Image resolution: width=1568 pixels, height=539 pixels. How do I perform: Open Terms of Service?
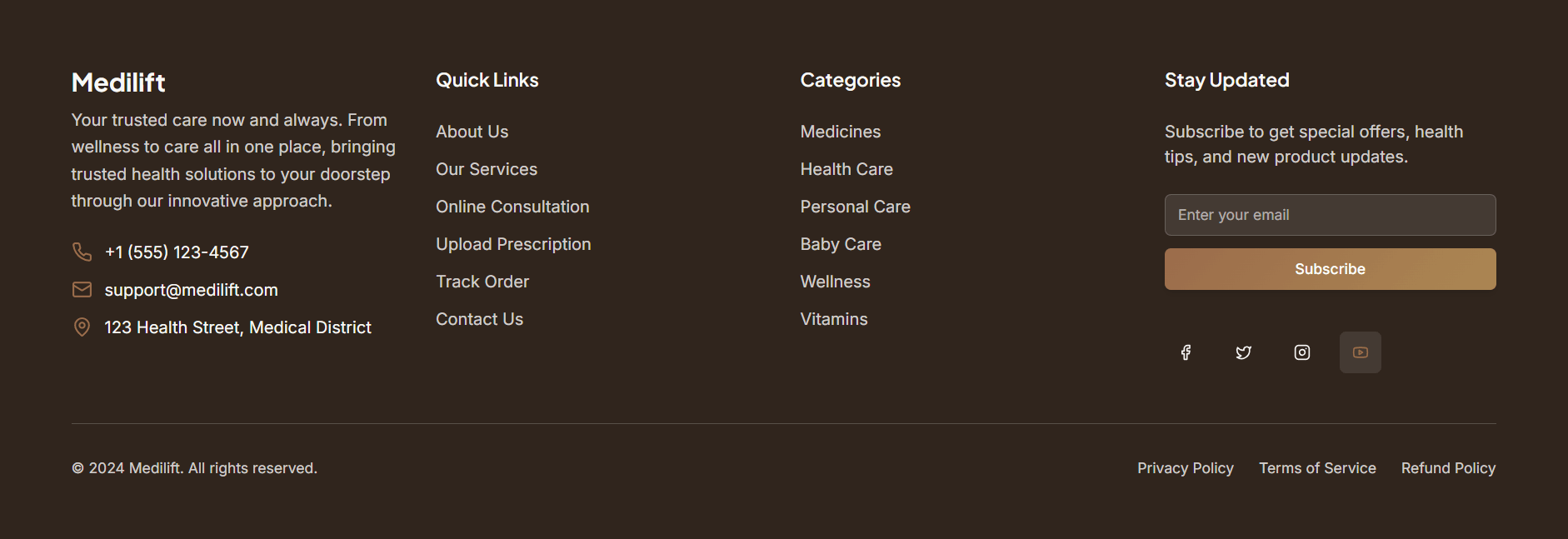point(1317,468)
